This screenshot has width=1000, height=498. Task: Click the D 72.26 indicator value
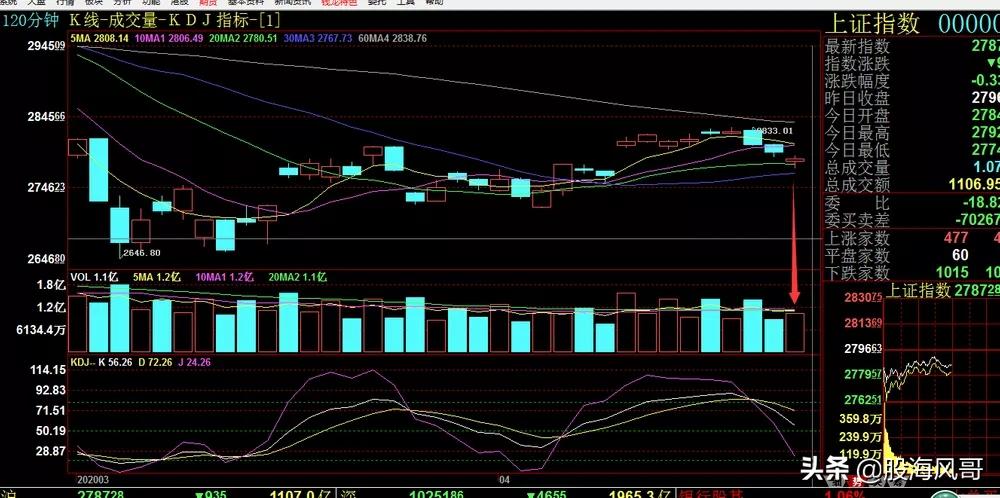(x=155, y=362)
